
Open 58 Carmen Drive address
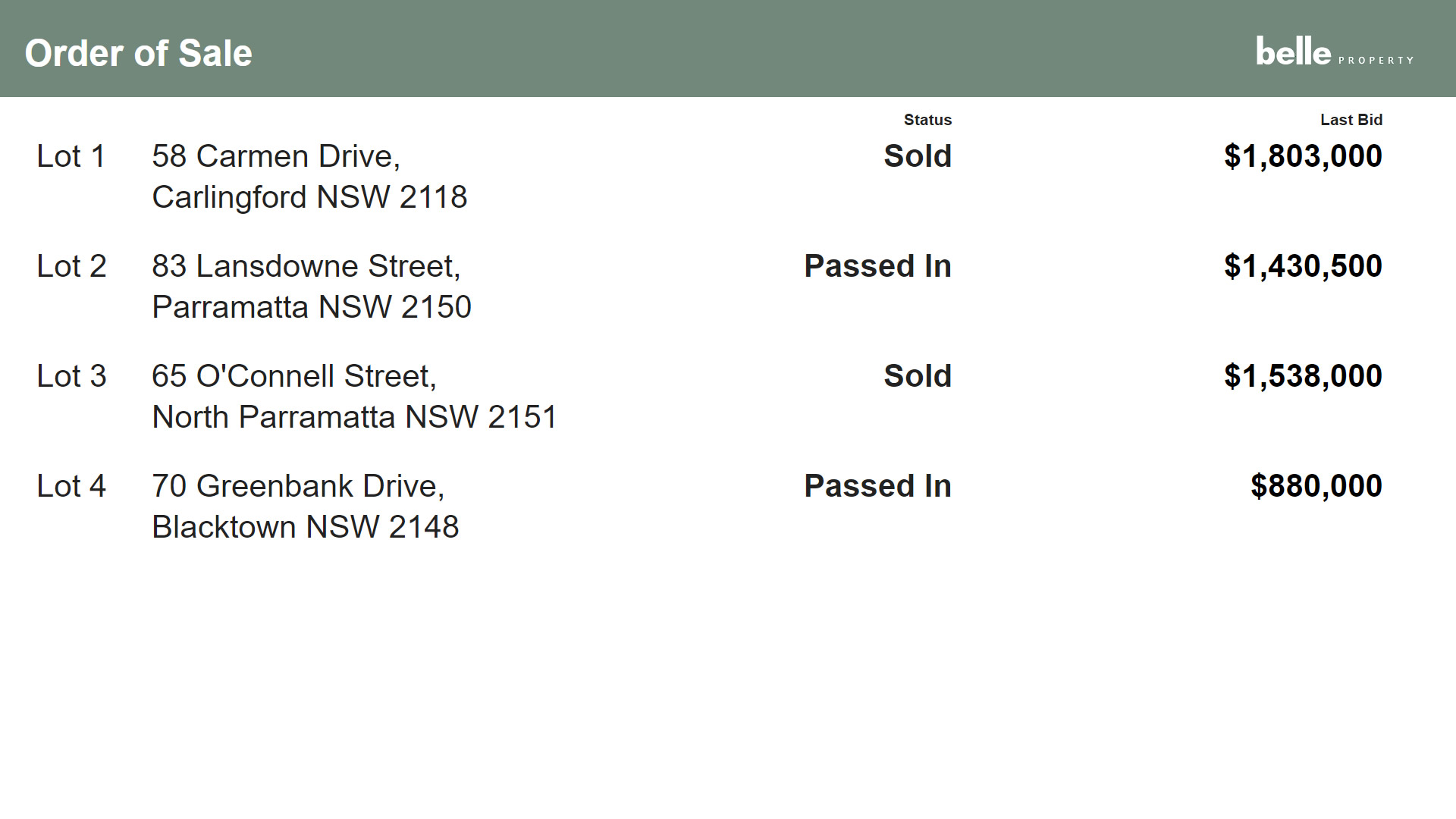coord(309,176)
